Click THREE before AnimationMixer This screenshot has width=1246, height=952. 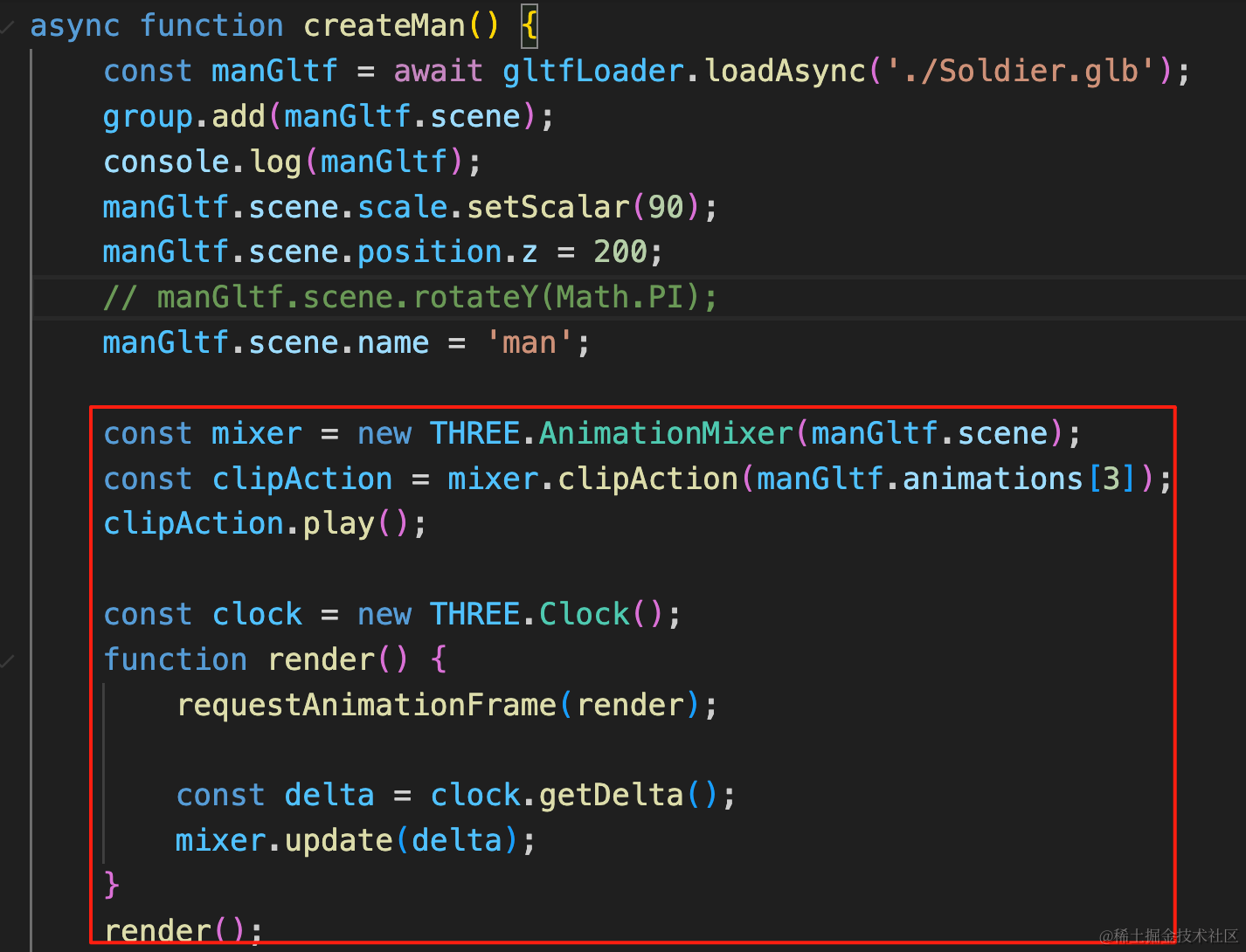pos(474,433)
